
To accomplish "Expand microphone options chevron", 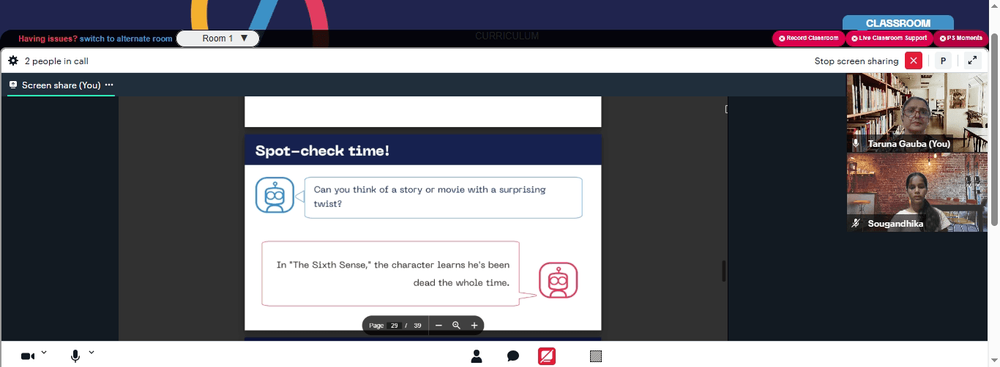I will (x=91, y=352).
